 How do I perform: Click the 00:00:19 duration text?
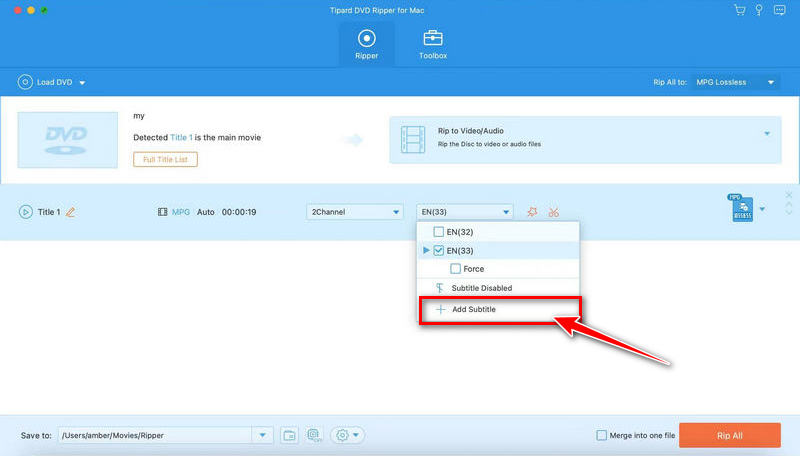click(x=239, y=212)
